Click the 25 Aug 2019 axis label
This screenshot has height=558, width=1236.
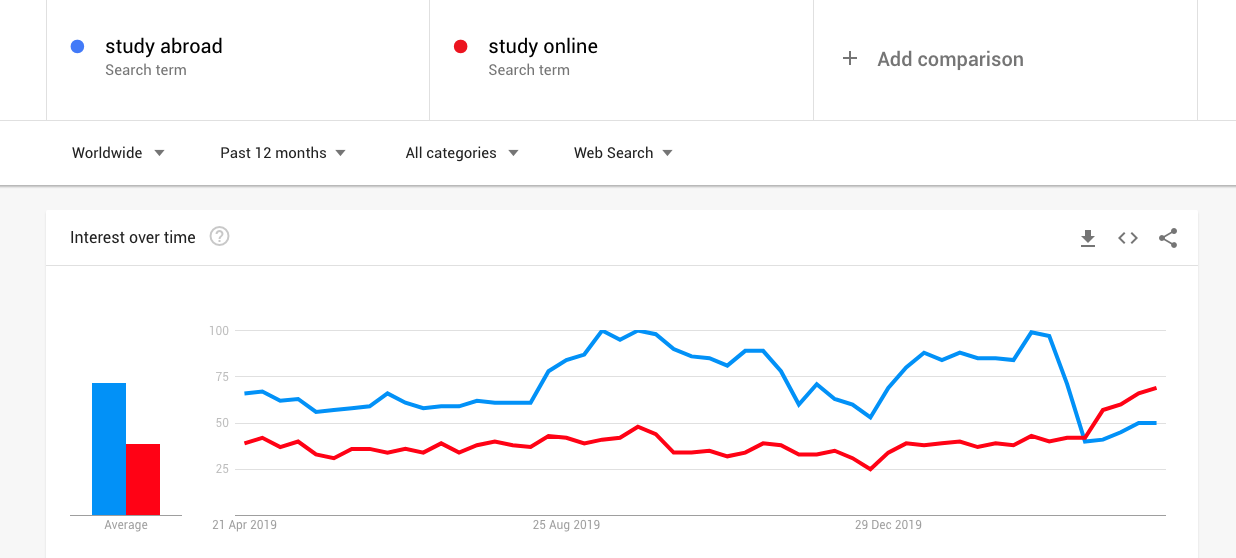click(566, 524)
